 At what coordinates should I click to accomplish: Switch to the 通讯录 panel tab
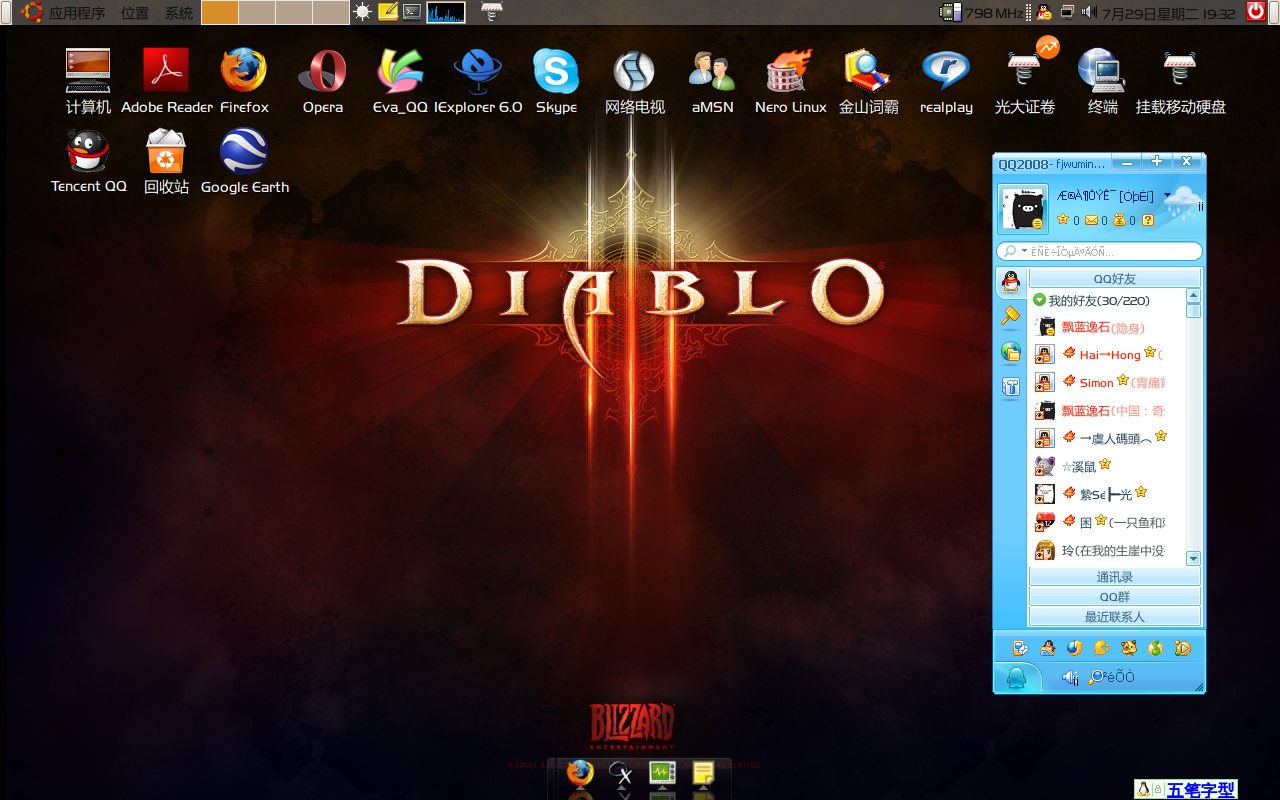click(x=1115, y=577)
